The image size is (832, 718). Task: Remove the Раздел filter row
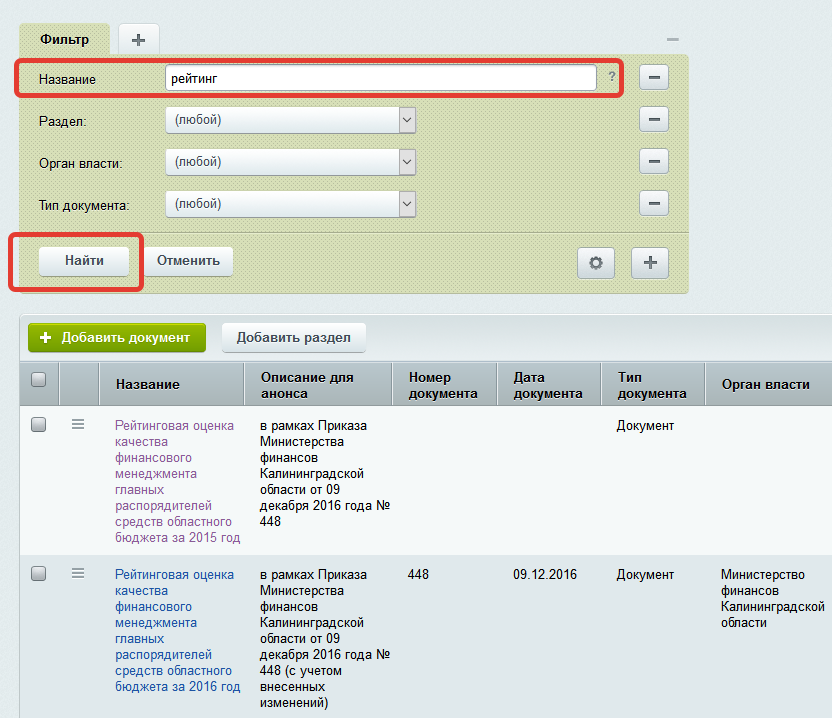[x=653, y=120]
